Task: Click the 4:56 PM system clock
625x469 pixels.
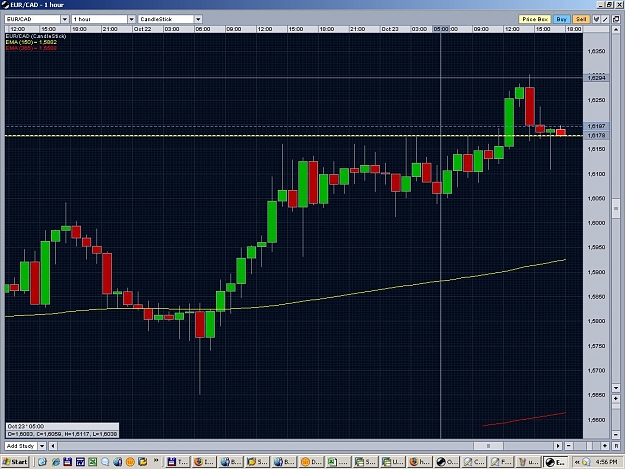Action: click(x=607, y=462)
